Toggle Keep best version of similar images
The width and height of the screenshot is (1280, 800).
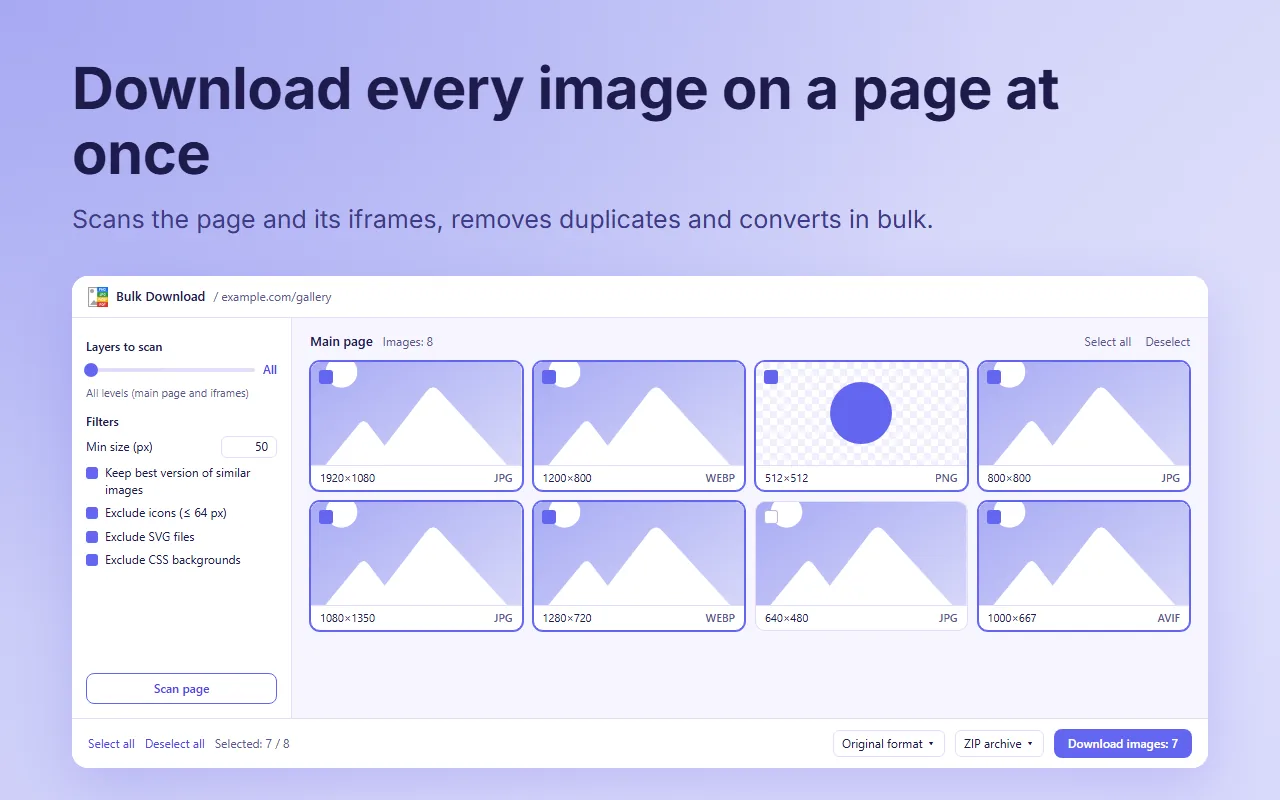point(92,473)
